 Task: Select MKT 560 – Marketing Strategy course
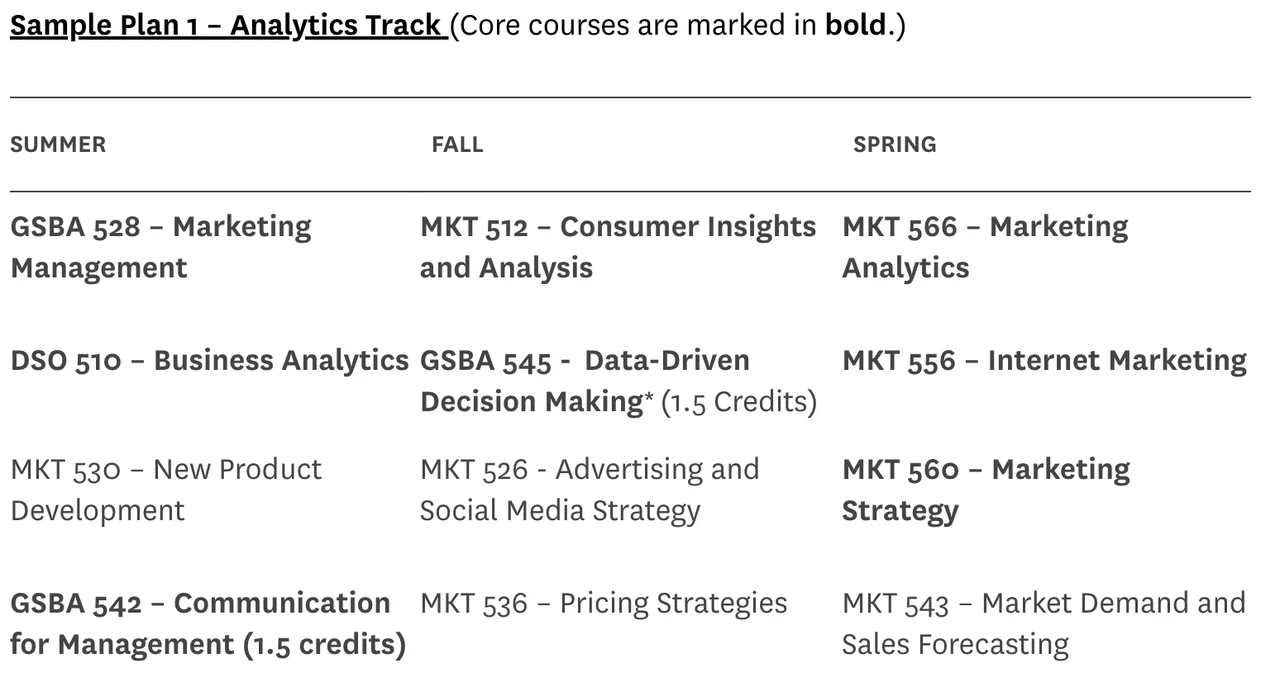click(x=986, y=489)
